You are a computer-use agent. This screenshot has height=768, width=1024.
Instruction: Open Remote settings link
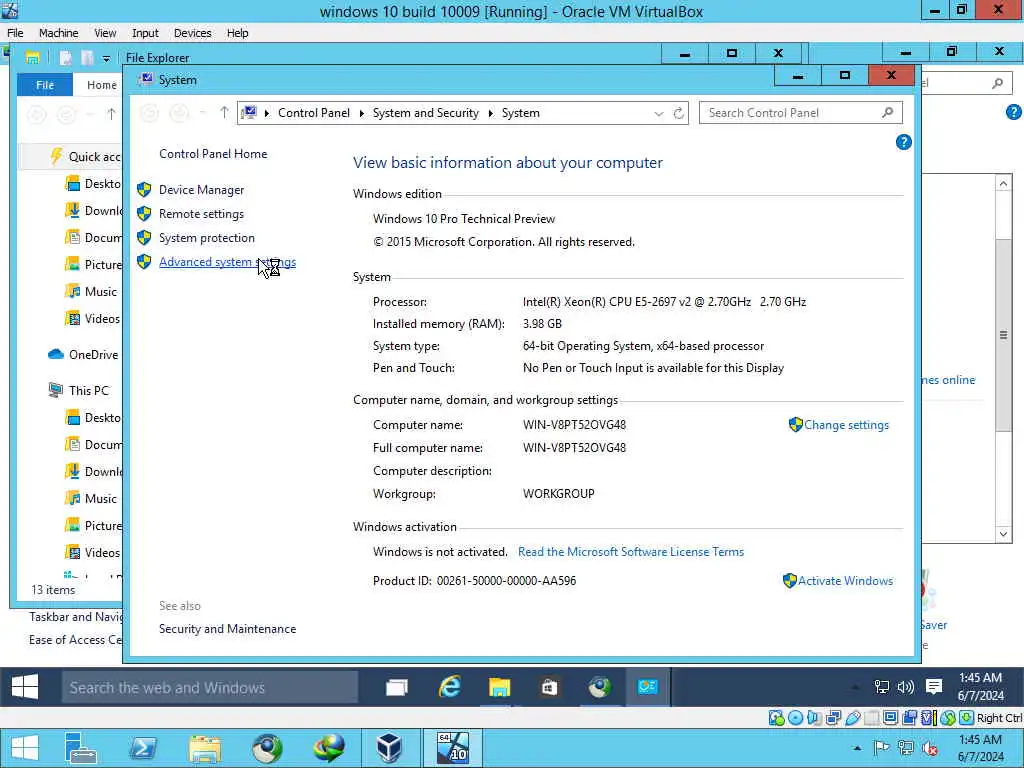(x=201, y=214)
